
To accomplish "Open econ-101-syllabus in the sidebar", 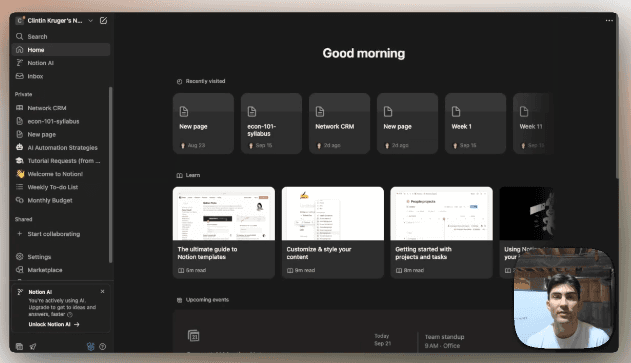I will [x=61, y=121].
